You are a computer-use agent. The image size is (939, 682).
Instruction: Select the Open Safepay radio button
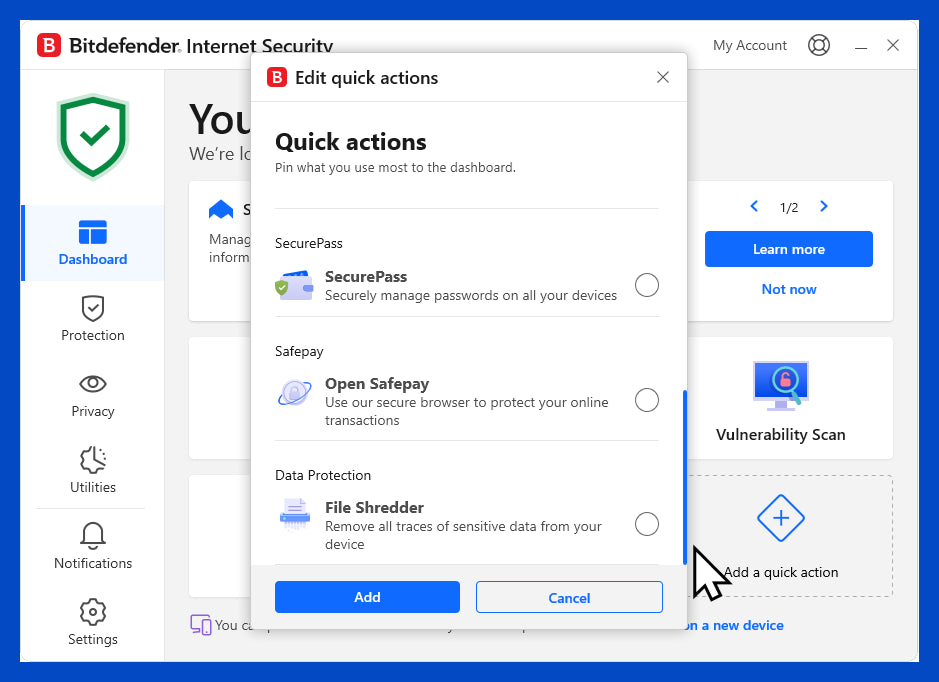click(647, 400)
